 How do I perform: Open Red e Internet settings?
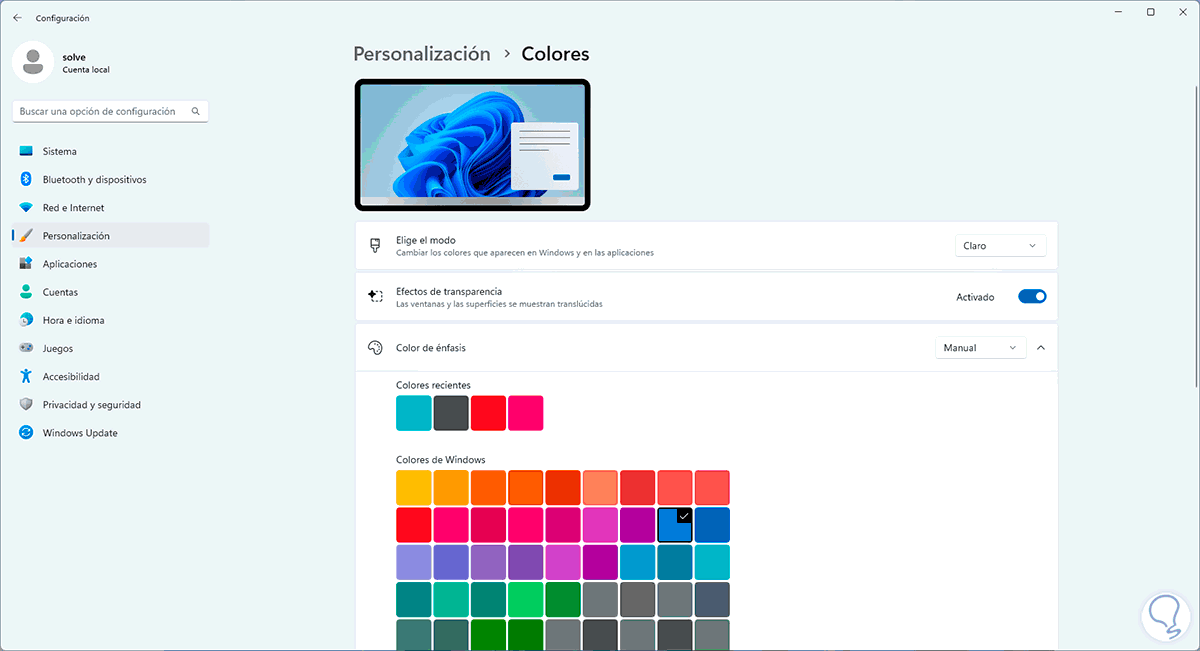point(110,208)
